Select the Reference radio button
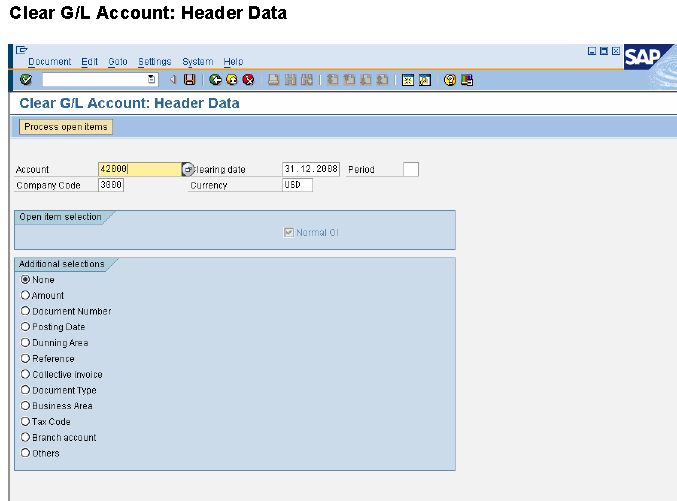 tap(25, 358)
